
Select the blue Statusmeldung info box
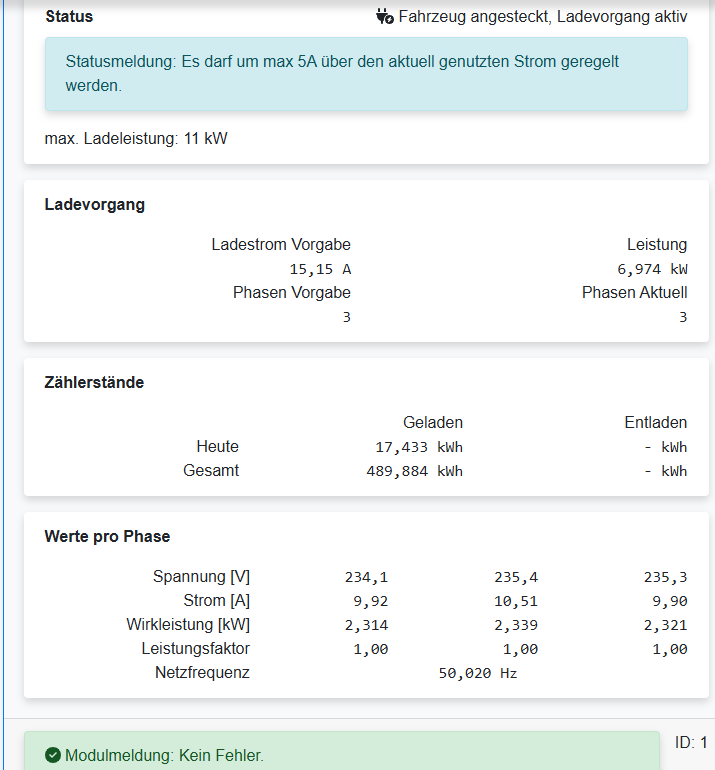[366, 74]
